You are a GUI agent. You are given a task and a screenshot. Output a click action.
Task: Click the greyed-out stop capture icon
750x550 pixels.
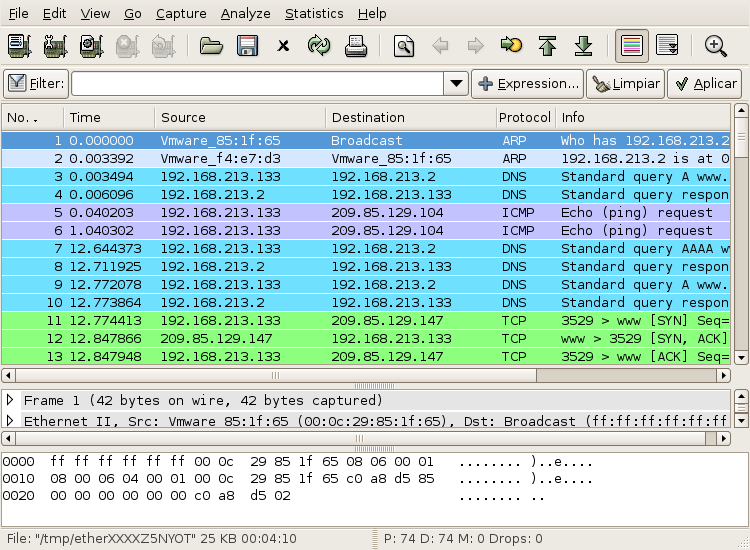(x=127, y=46)
